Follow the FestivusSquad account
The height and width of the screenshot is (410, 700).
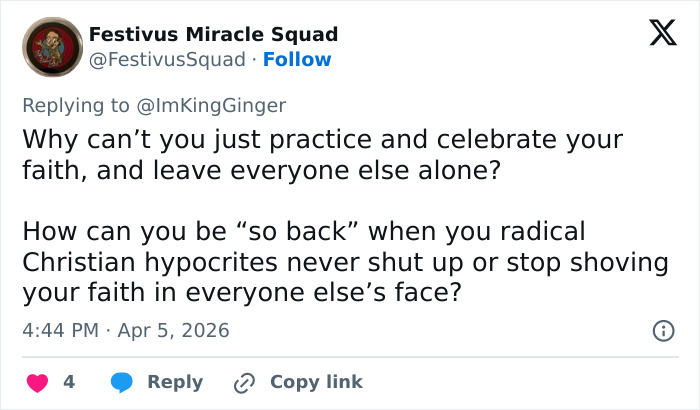297,60
